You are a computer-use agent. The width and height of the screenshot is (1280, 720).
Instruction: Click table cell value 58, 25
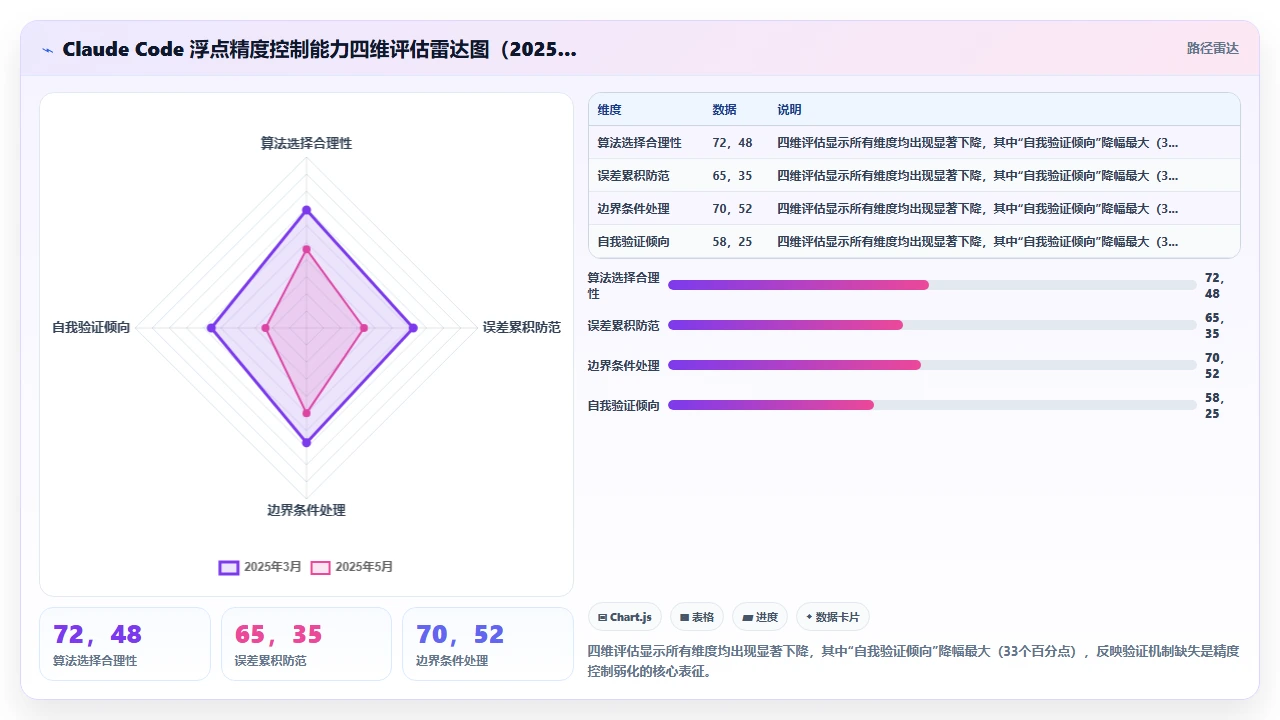(x=732, y=242)
